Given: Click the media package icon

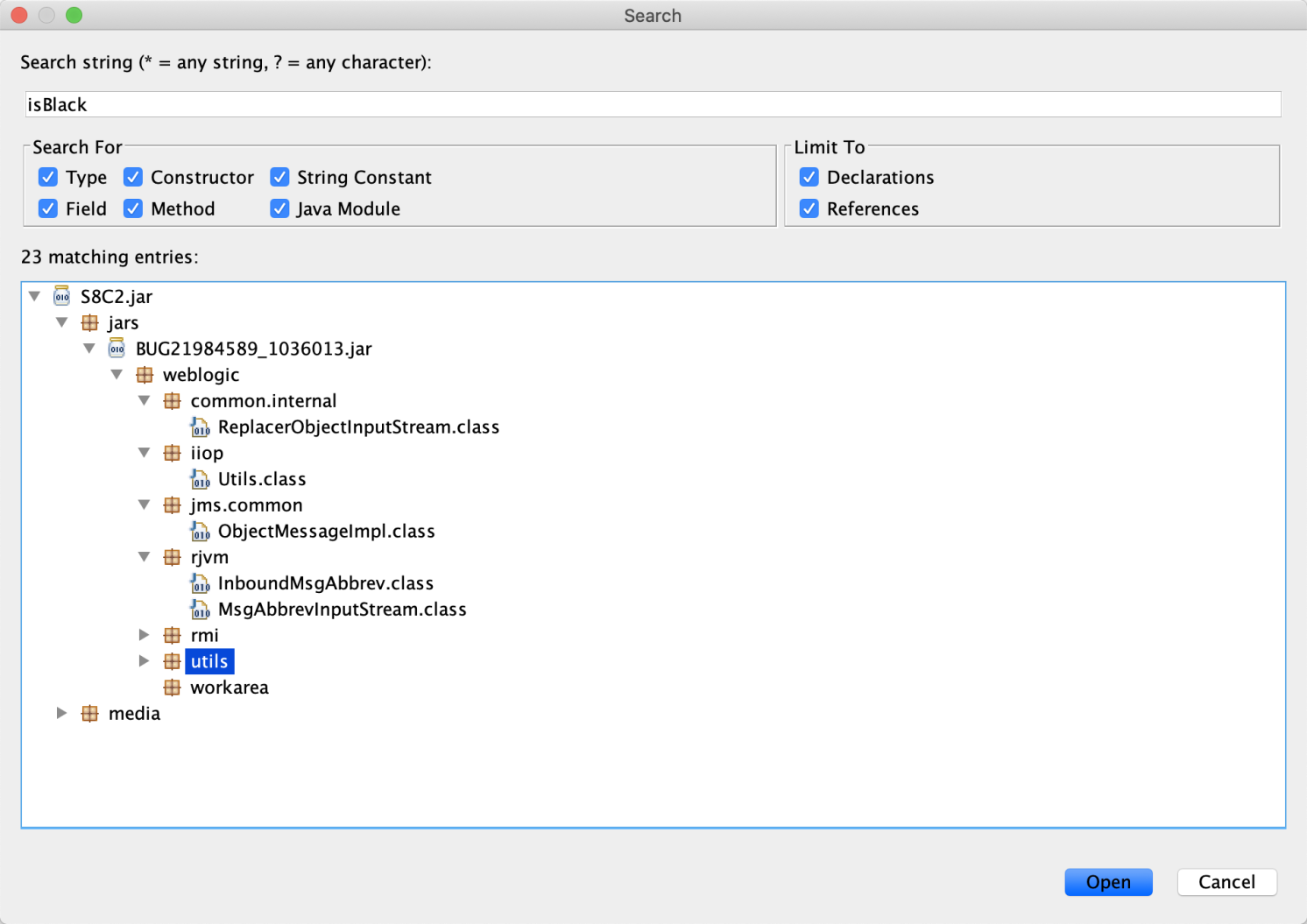Looking at the screenshot, I should tap(89, 713).
